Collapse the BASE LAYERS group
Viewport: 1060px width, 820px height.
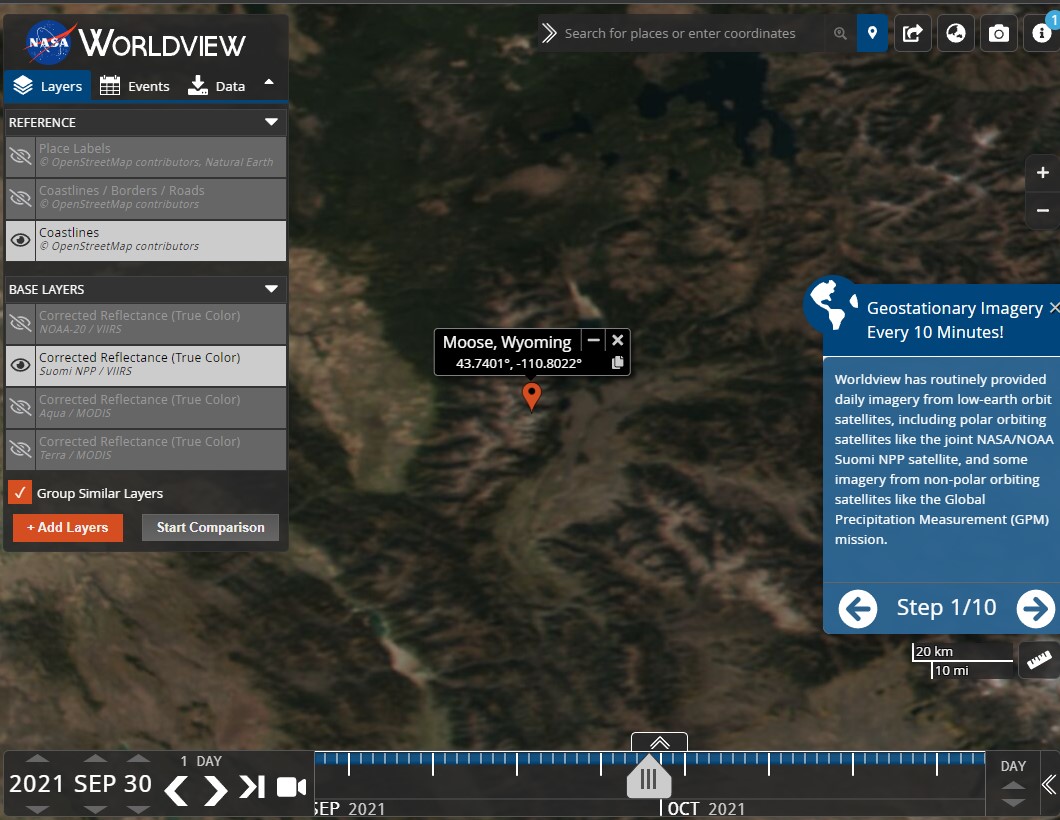[x=272, y=289]
